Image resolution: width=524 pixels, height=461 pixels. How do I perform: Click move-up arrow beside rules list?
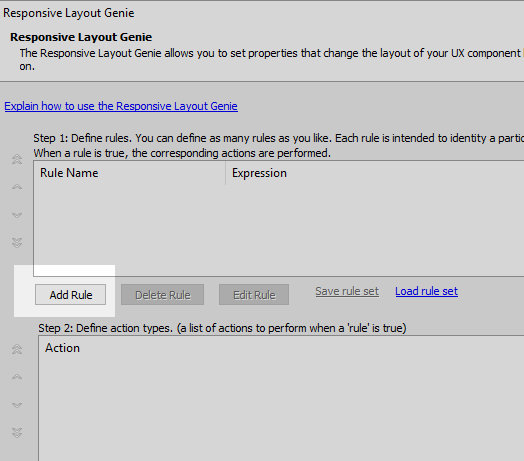17,187
